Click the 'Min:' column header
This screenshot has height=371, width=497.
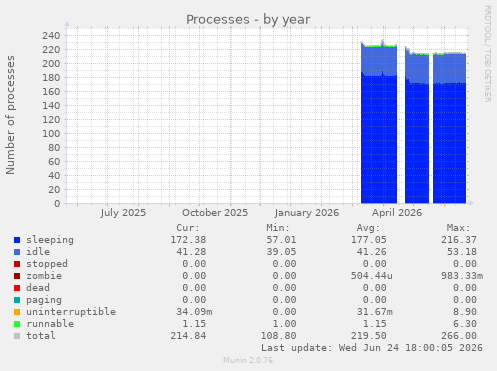(x=278, y=228)
